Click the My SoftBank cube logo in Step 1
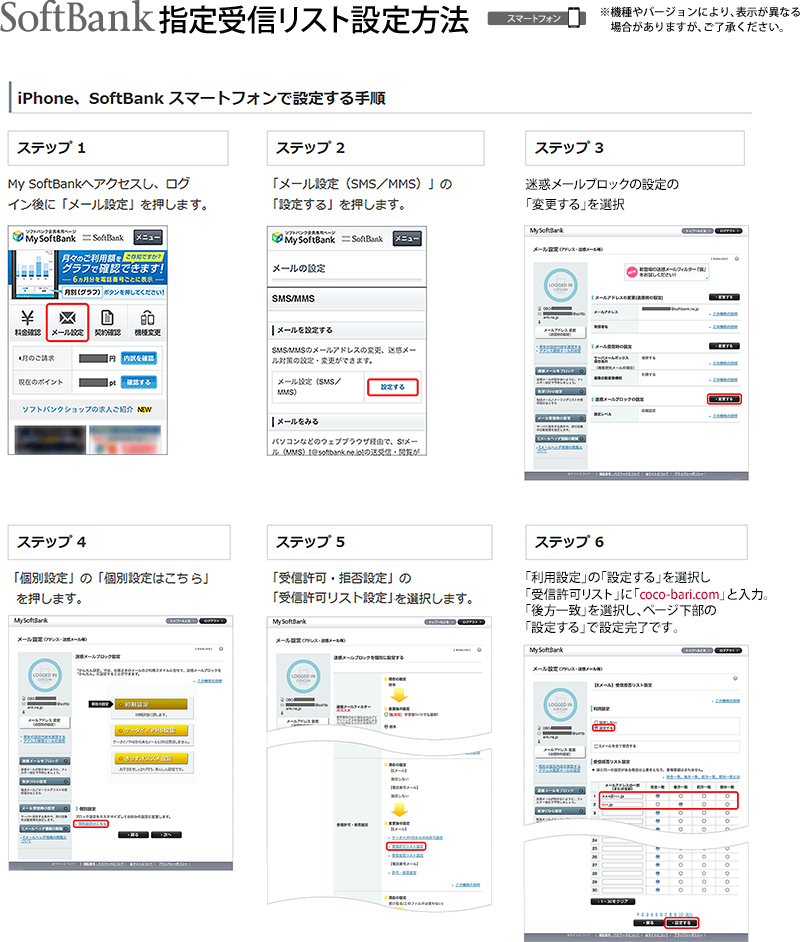Screen dimensions: 800x942 18,237
